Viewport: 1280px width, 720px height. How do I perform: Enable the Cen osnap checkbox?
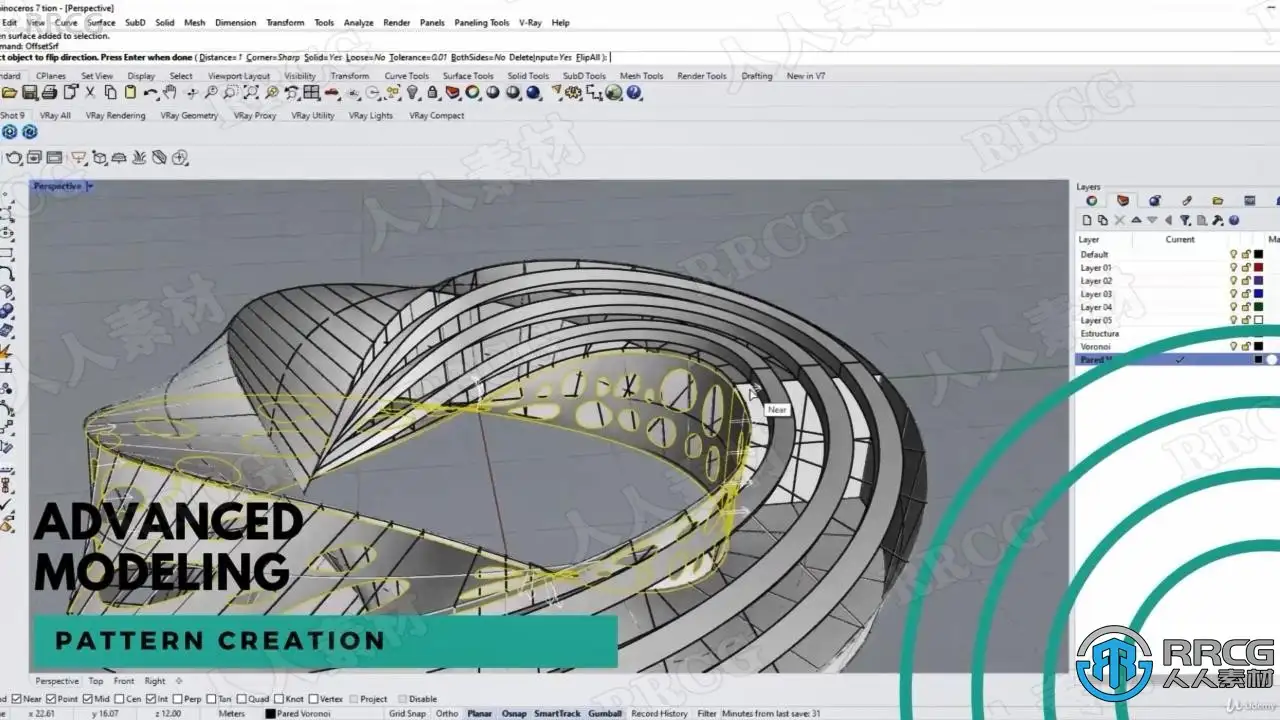point(120,699)
